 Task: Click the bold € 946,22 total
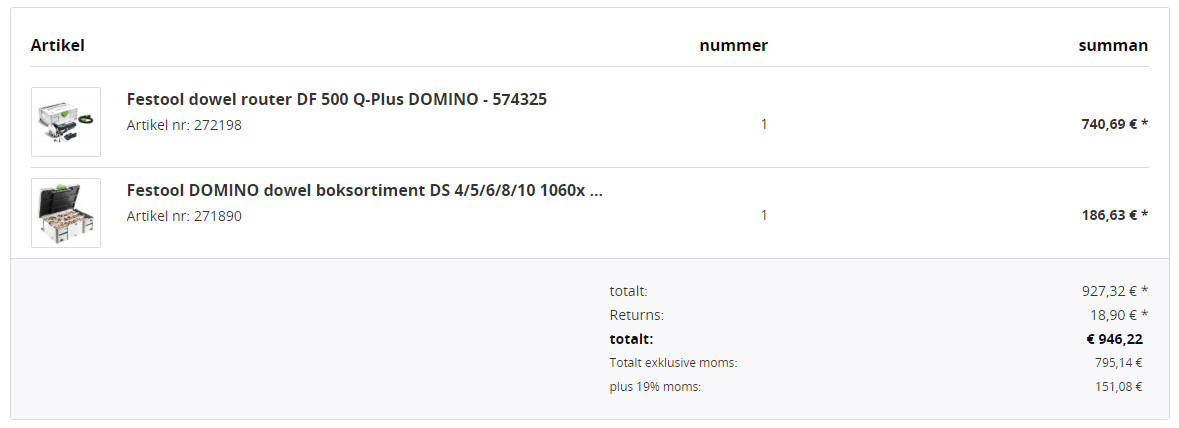pyautogui.click(x=1114, y=339)
